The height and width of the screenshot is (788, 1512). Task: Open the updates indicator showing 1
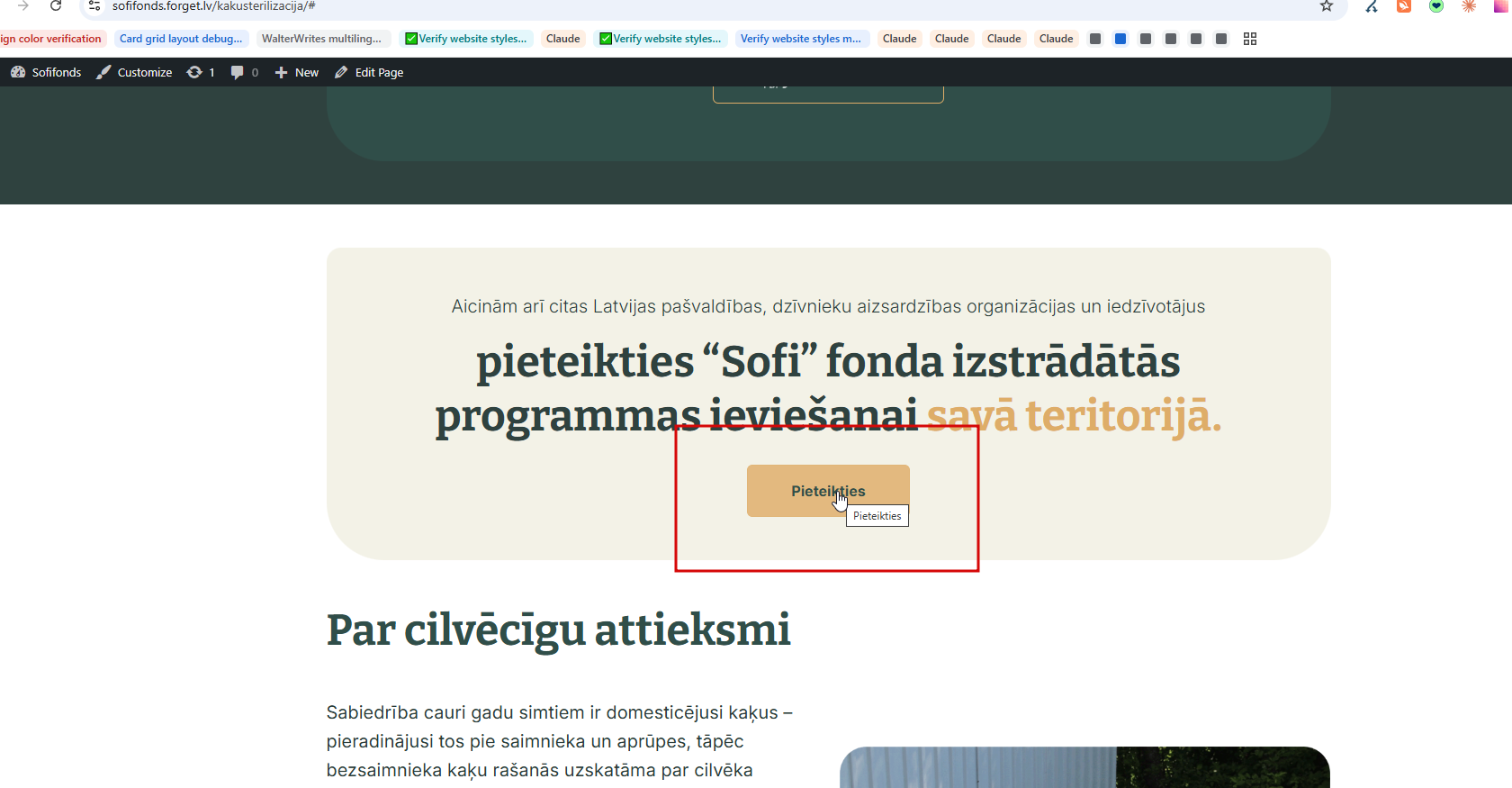point(201,72)
